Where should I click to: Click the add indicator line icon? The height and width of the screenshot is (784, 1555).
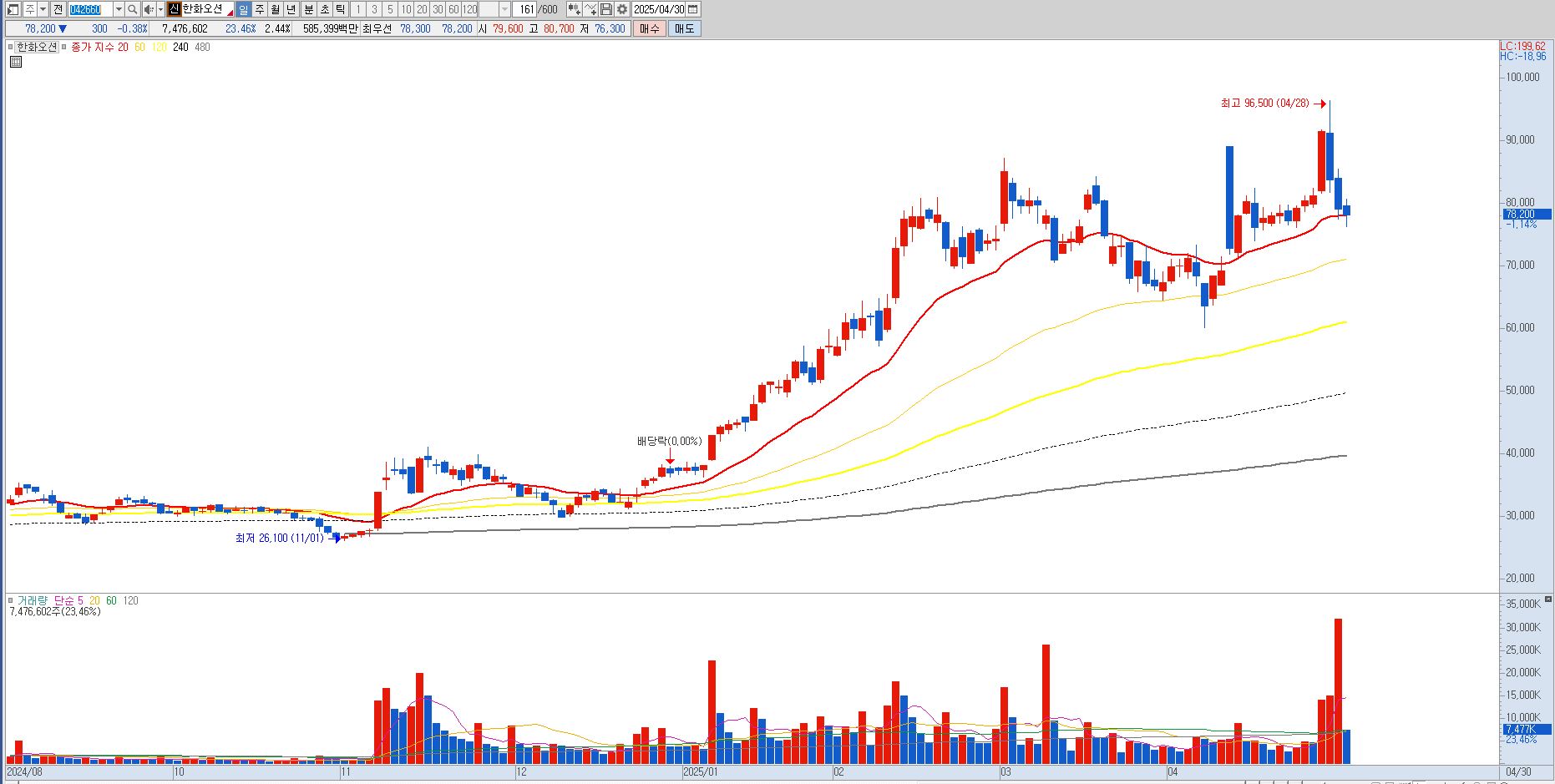click(x=590, y=9)
